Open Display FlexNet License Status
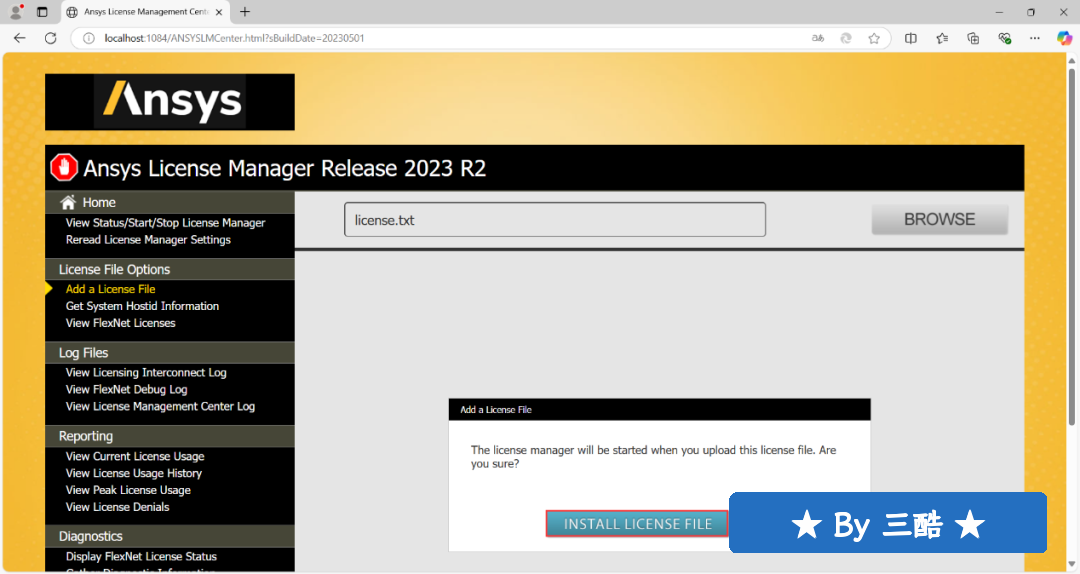 point(141,557)
